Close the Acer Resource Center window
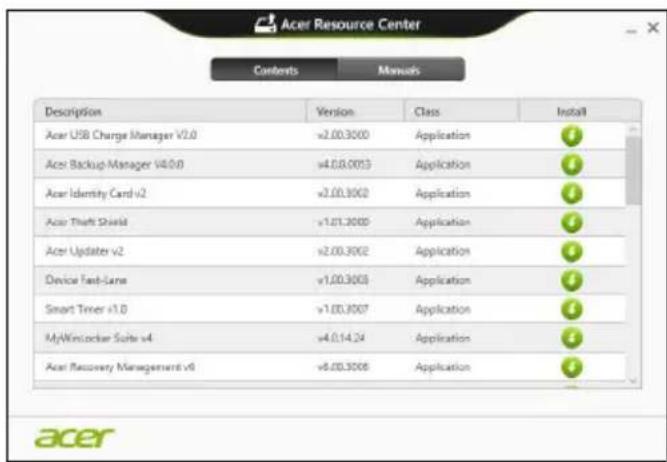This screenshot has width=667, height=462. tap(653, 28)
